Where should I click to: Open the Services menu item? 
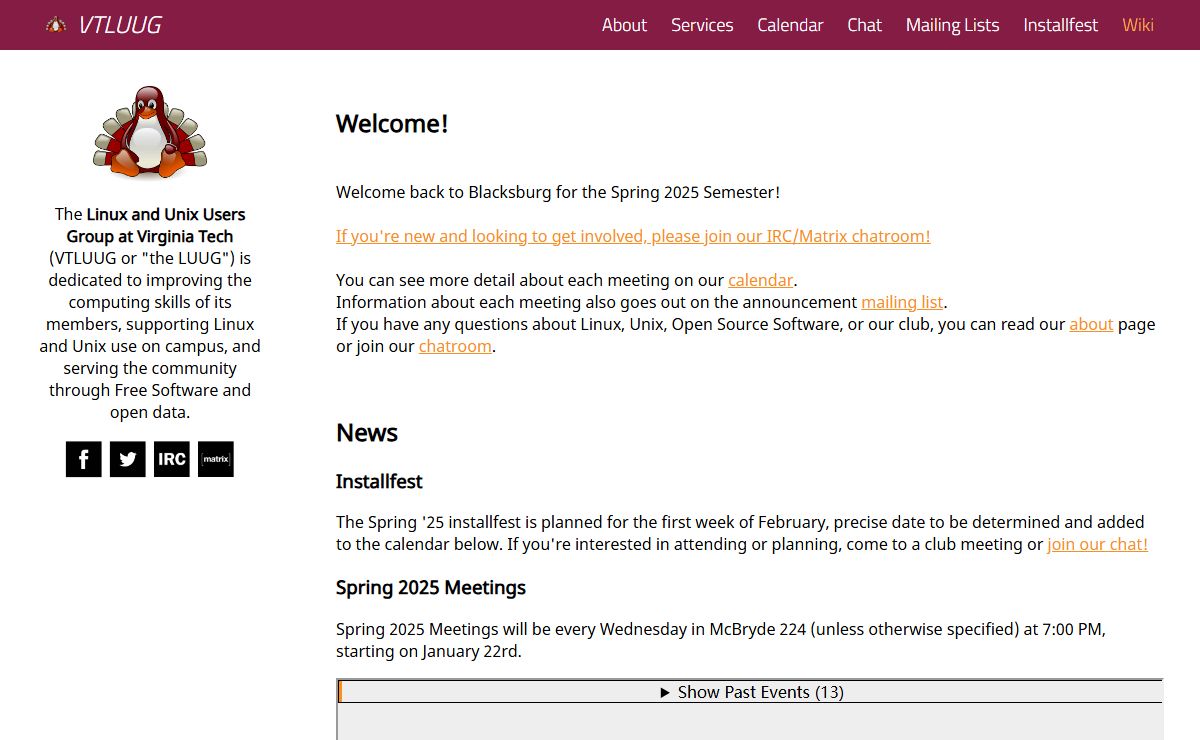(x=702, y=25)
